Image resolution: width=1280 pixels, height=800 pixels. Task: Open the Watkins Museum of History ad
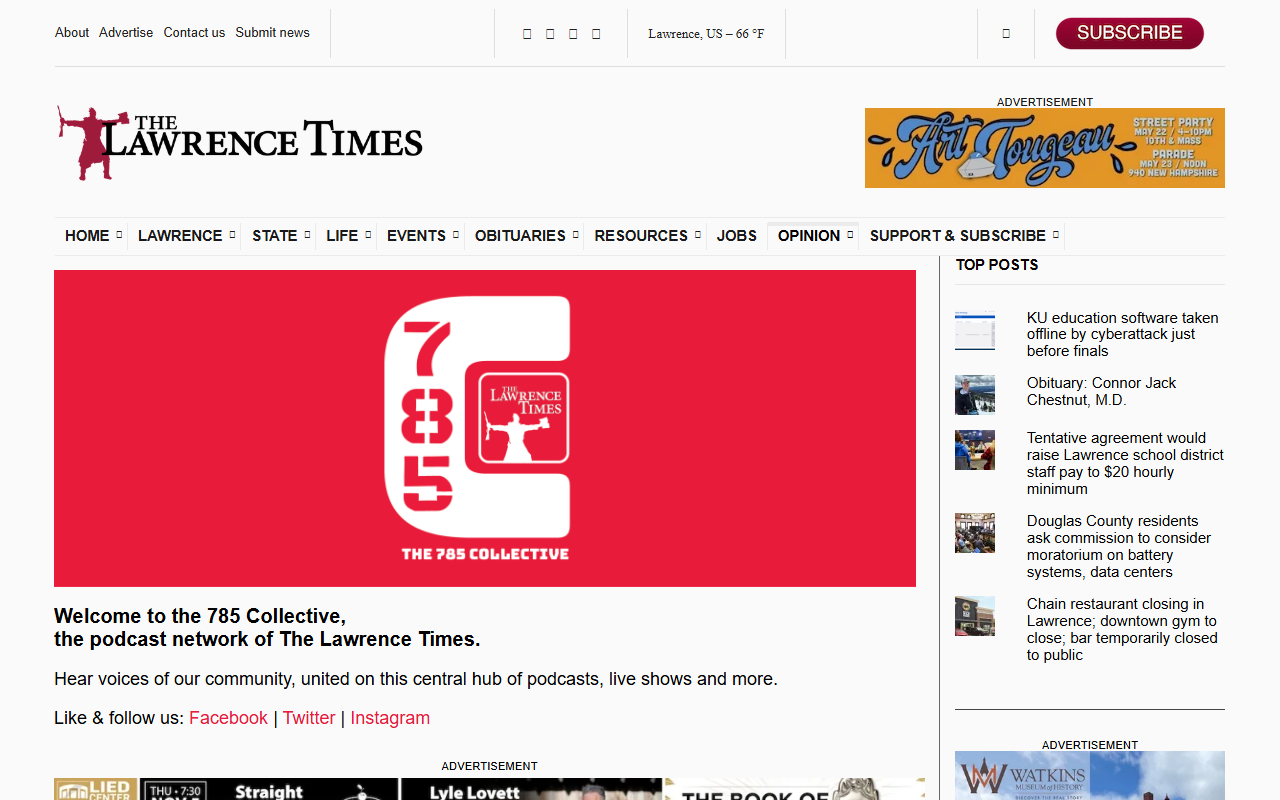click(1090, 776)
